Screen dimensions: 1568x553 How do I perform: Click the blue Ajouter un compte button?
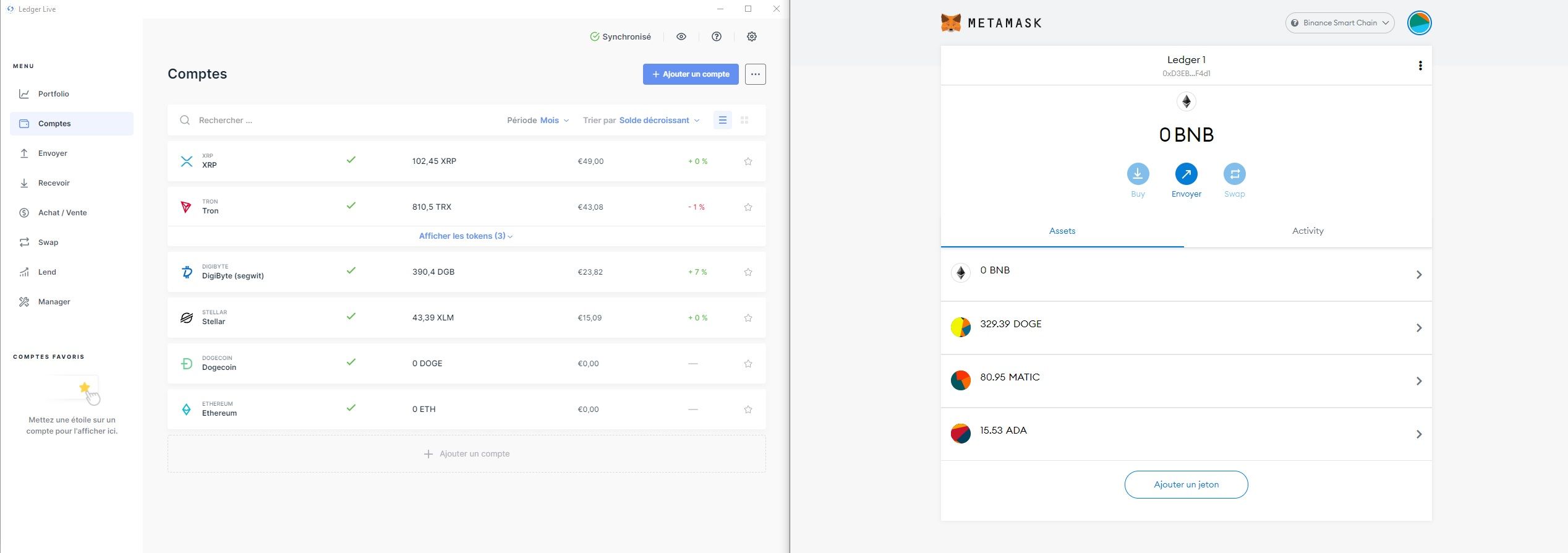690,74
